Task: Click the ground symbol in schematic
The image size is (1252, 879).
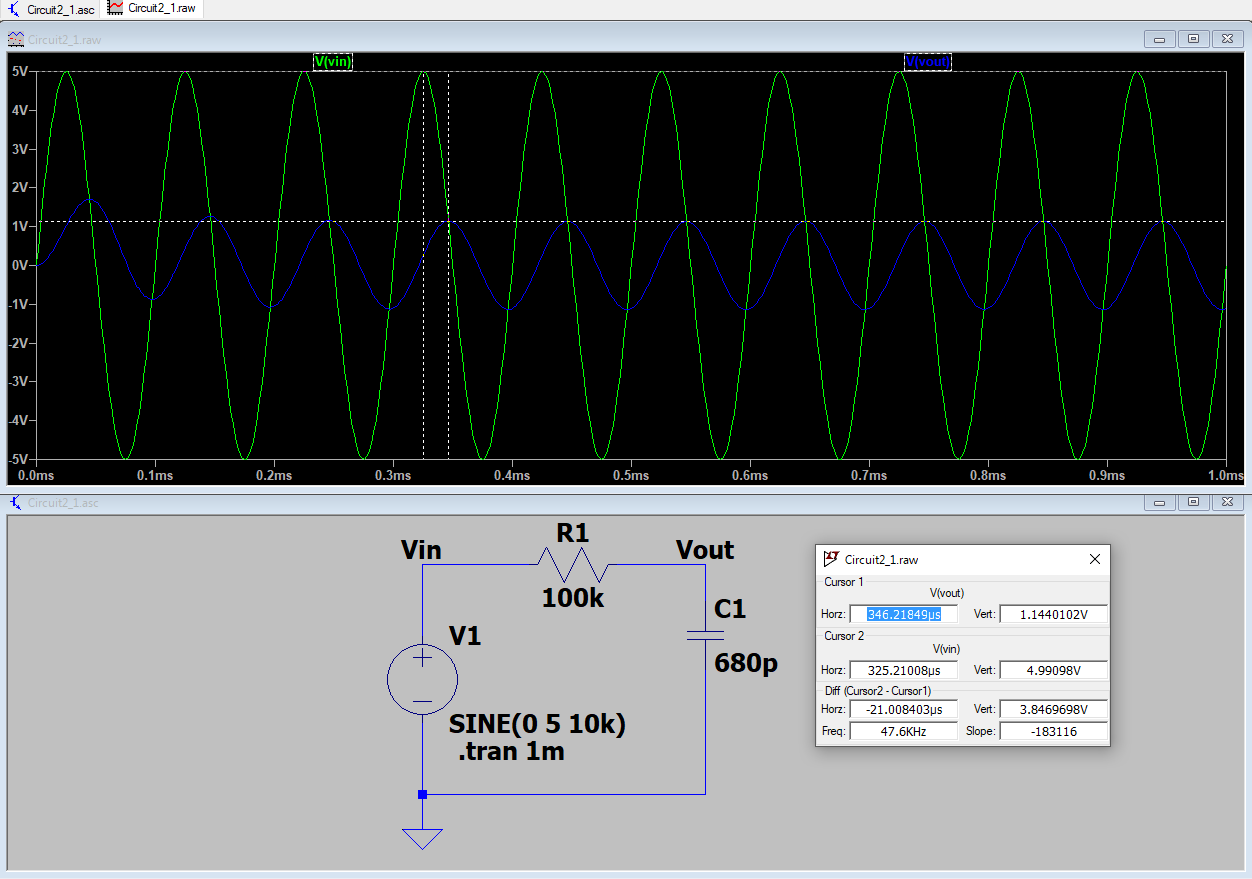Action: click(x=422, y=837)
